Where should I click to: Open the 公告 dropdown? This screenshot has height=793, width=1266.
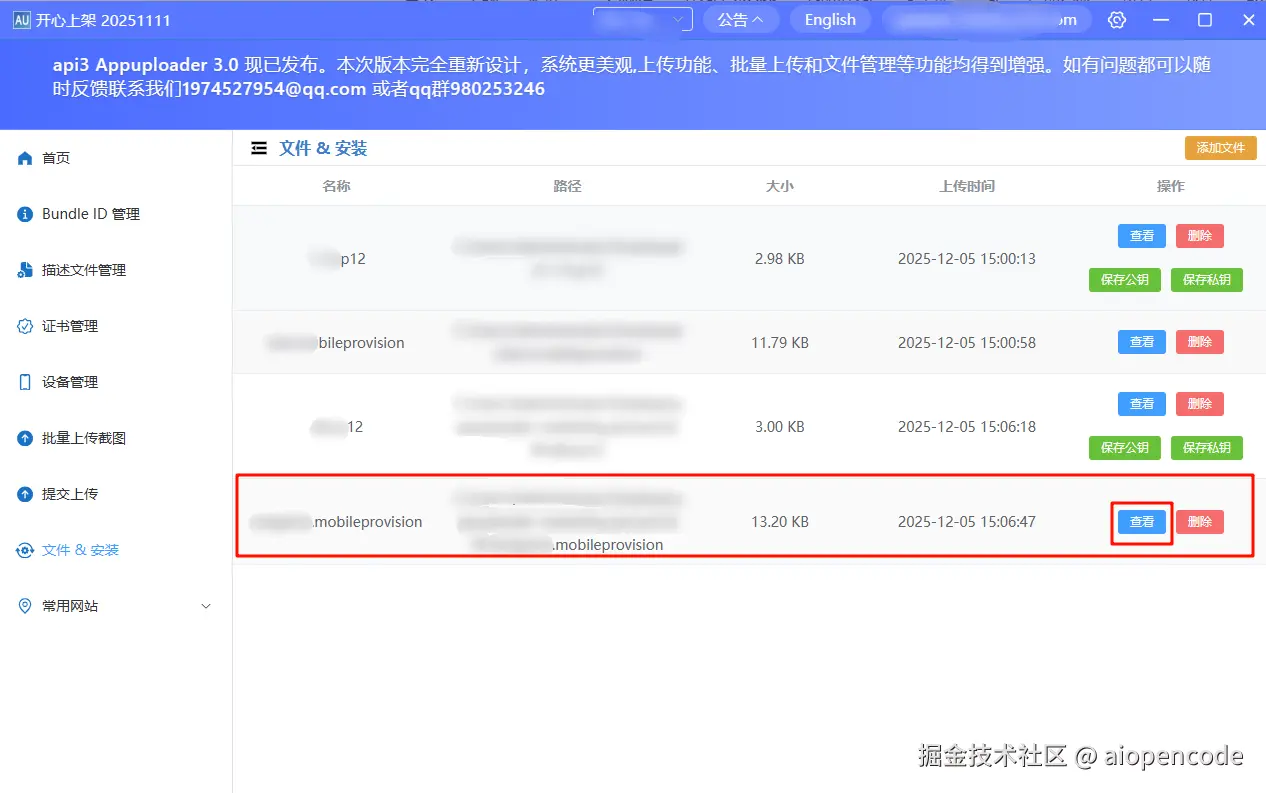(741, 20)
